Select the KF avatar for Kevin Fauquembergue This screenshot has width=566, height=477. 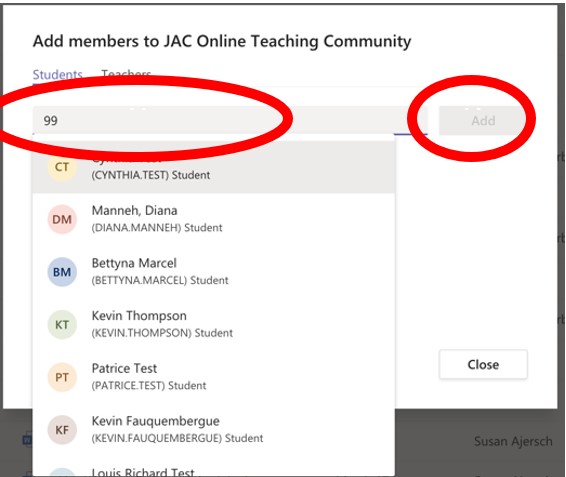(62, 430)
